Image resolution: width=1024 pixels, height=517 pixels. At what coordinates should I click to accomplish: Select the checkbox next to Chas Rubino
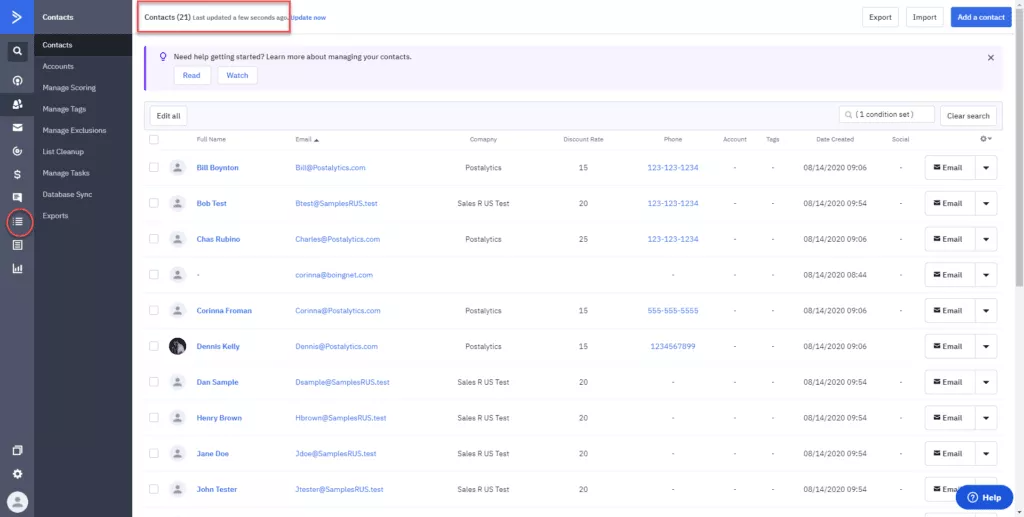pyautogui.click(x=153, y=239)
